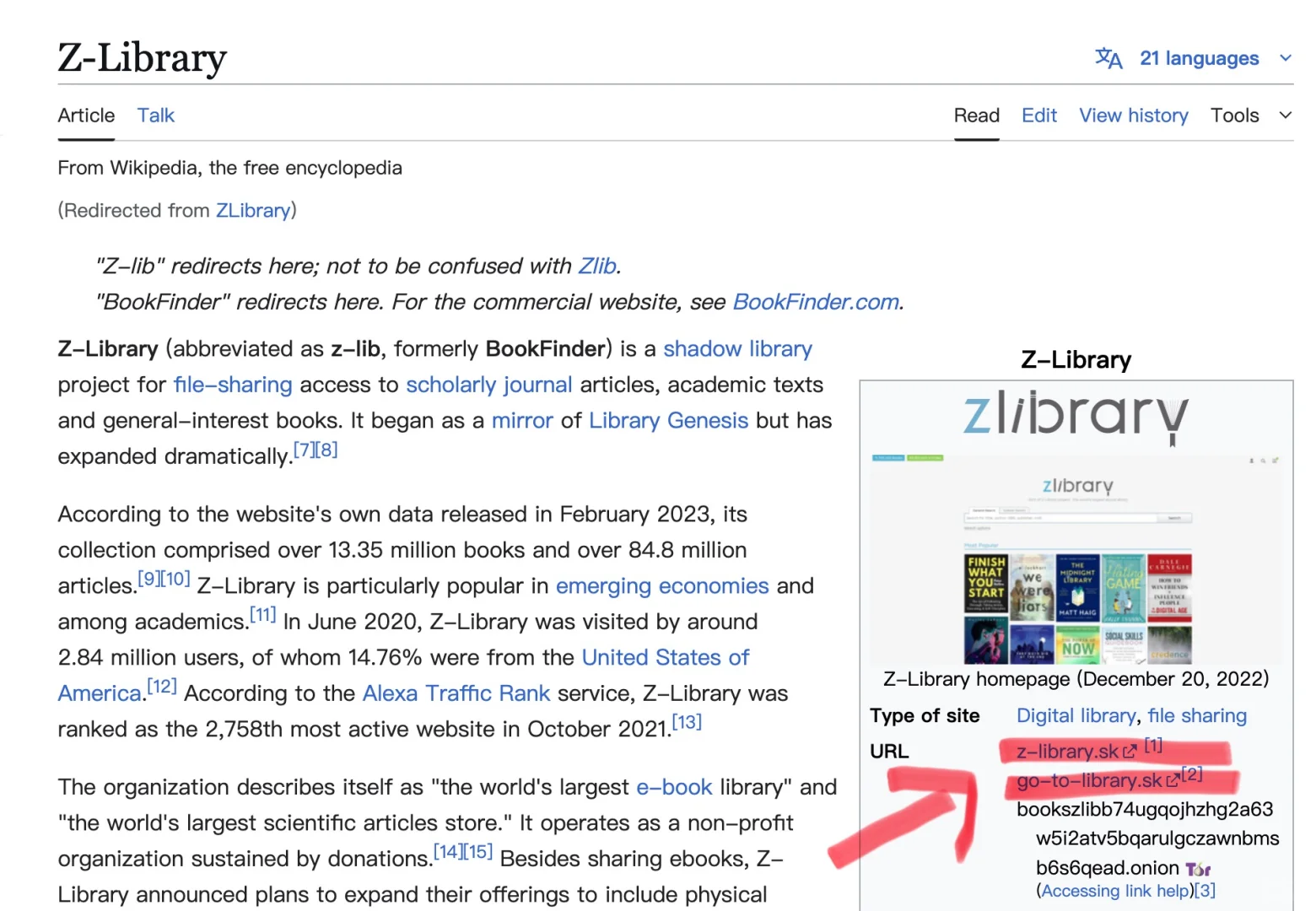Click the onion address text b6s6qead.onion

[1108, 868]
